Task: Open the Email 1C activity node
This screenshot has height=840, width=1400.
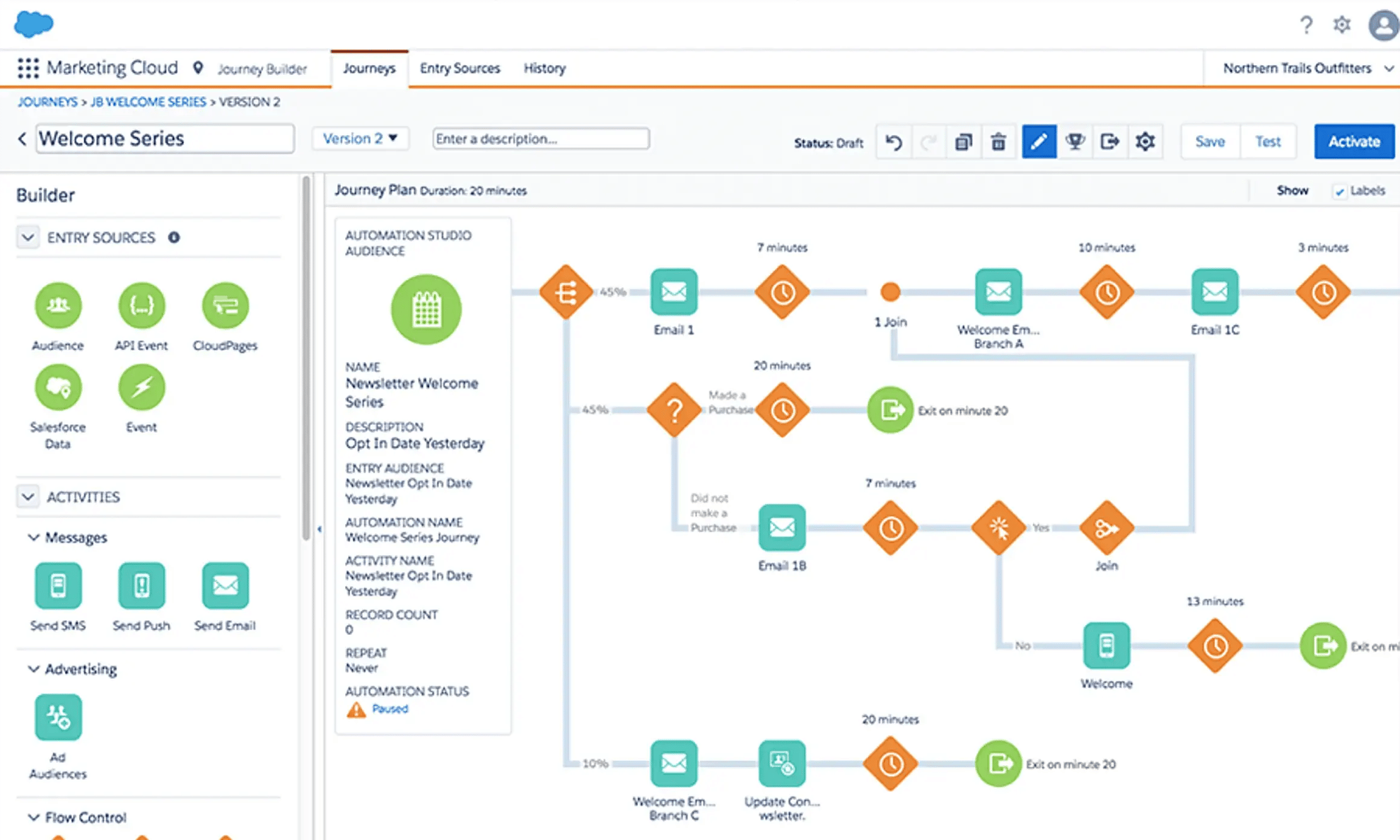Action: click(x=1215, y=291)
